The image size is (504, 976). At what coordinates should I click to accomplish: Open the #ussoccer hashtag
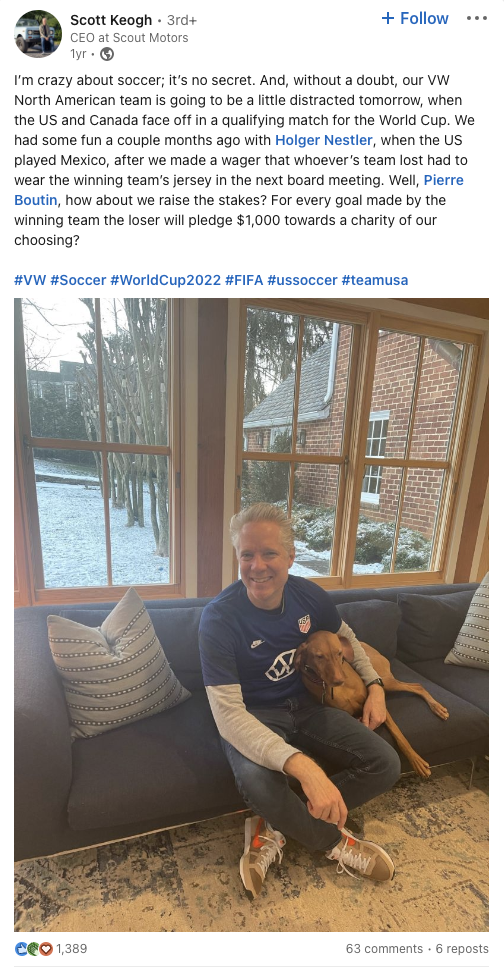tap(302, 280)
